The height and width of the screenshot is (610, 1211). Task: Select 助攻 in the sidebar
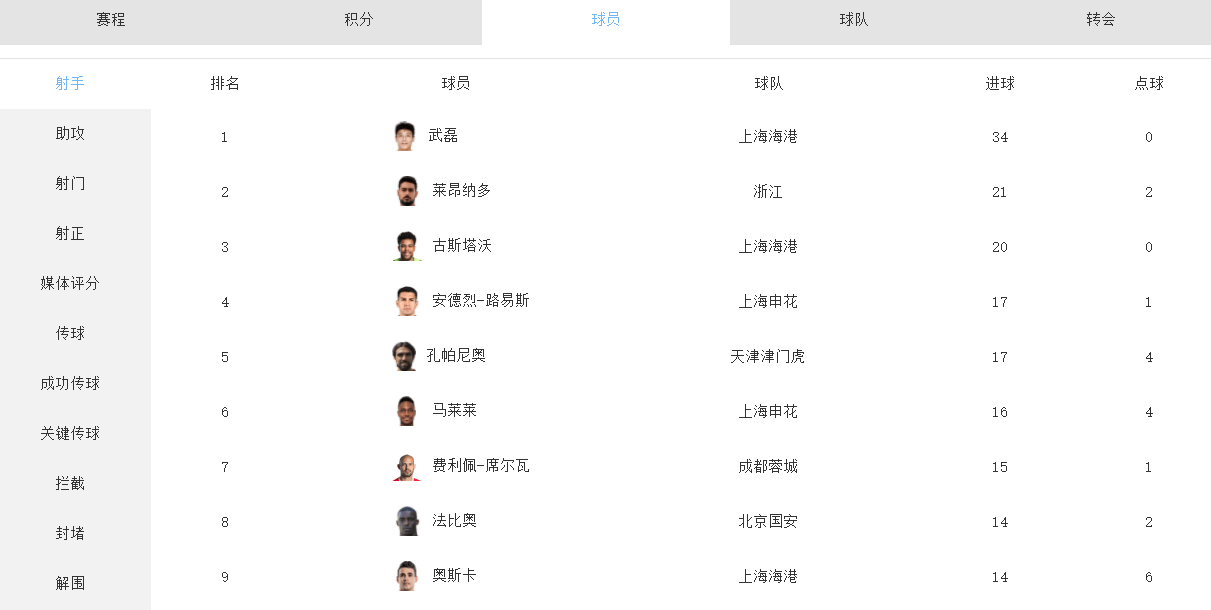(70, 133)
